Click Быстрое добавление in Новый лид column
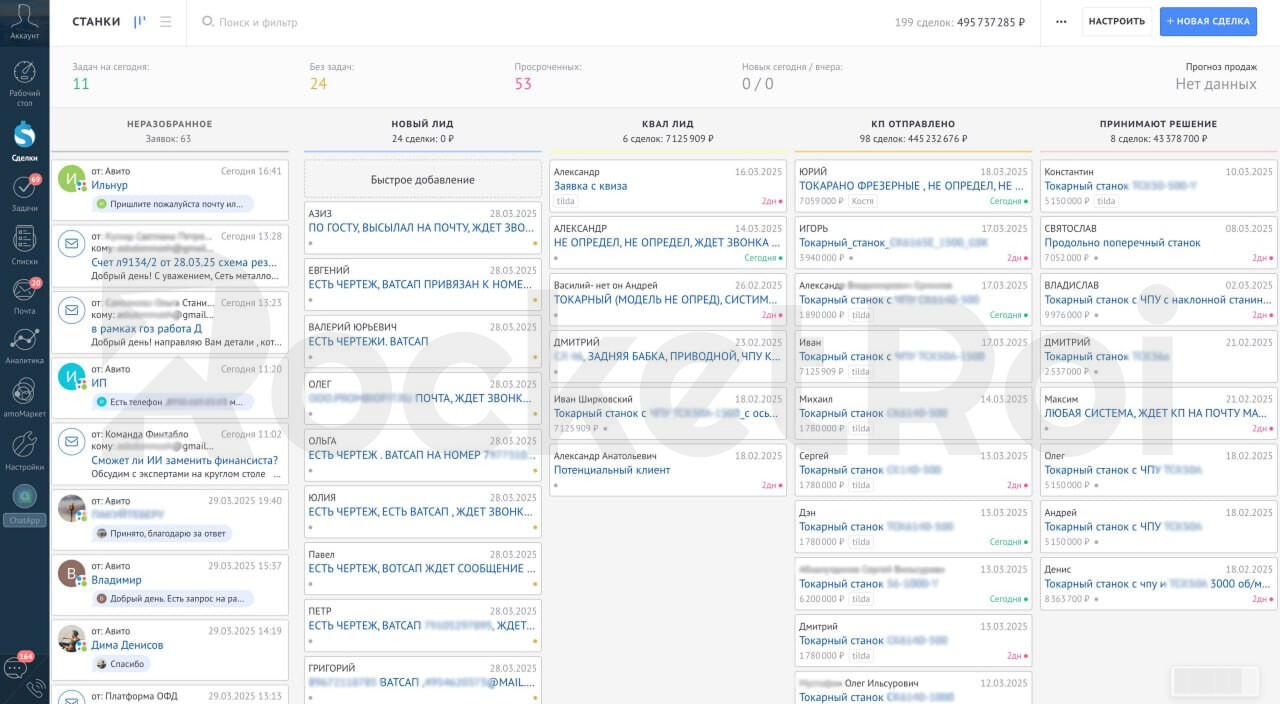The height and width of the screenshot is (704, 1280). (422, 180)
